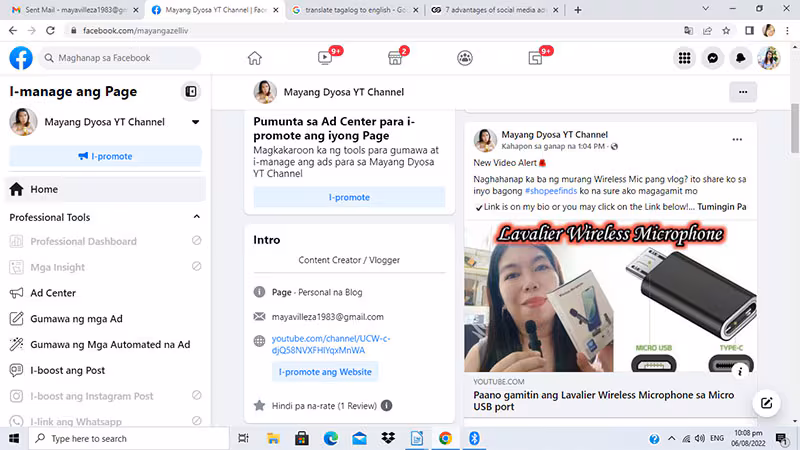Click the Windows Type here to search box
Screen dimensions: 800x450
(x=129, y=438)
